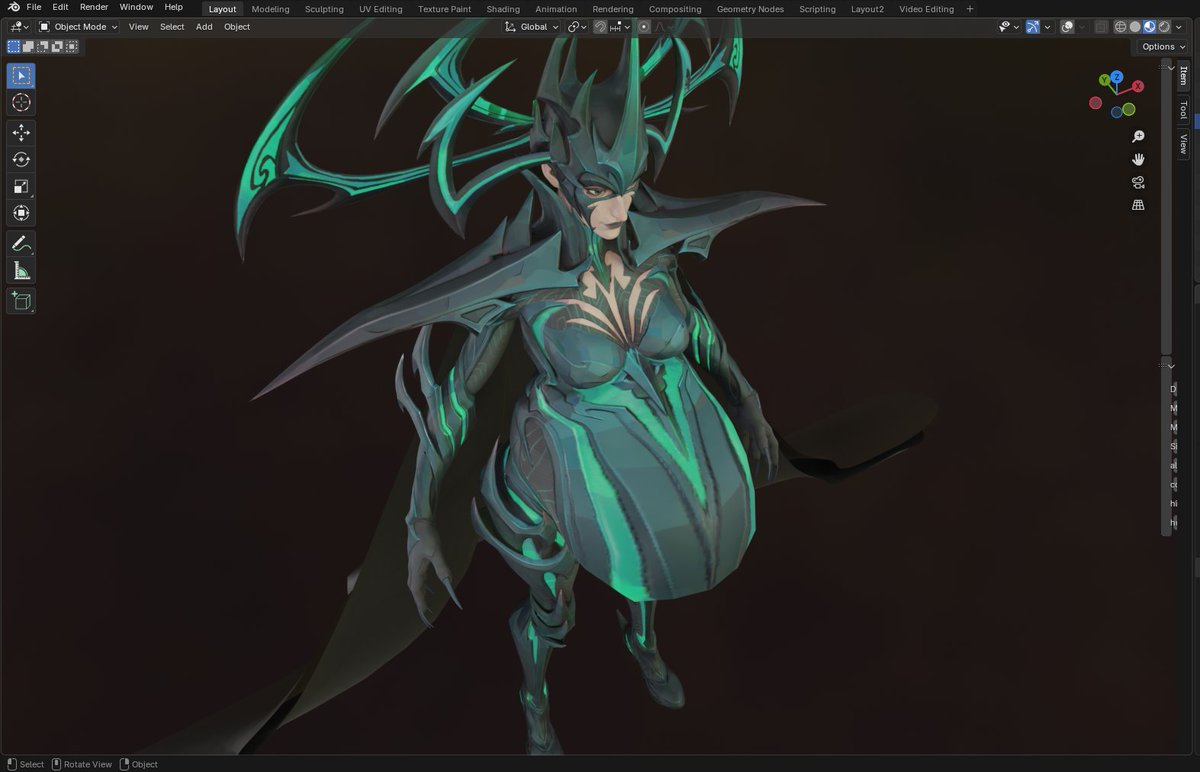This screenshot has width=1200, height=772.
Task: Switch to Texture Paint workspace
Action: coord(444,9)
